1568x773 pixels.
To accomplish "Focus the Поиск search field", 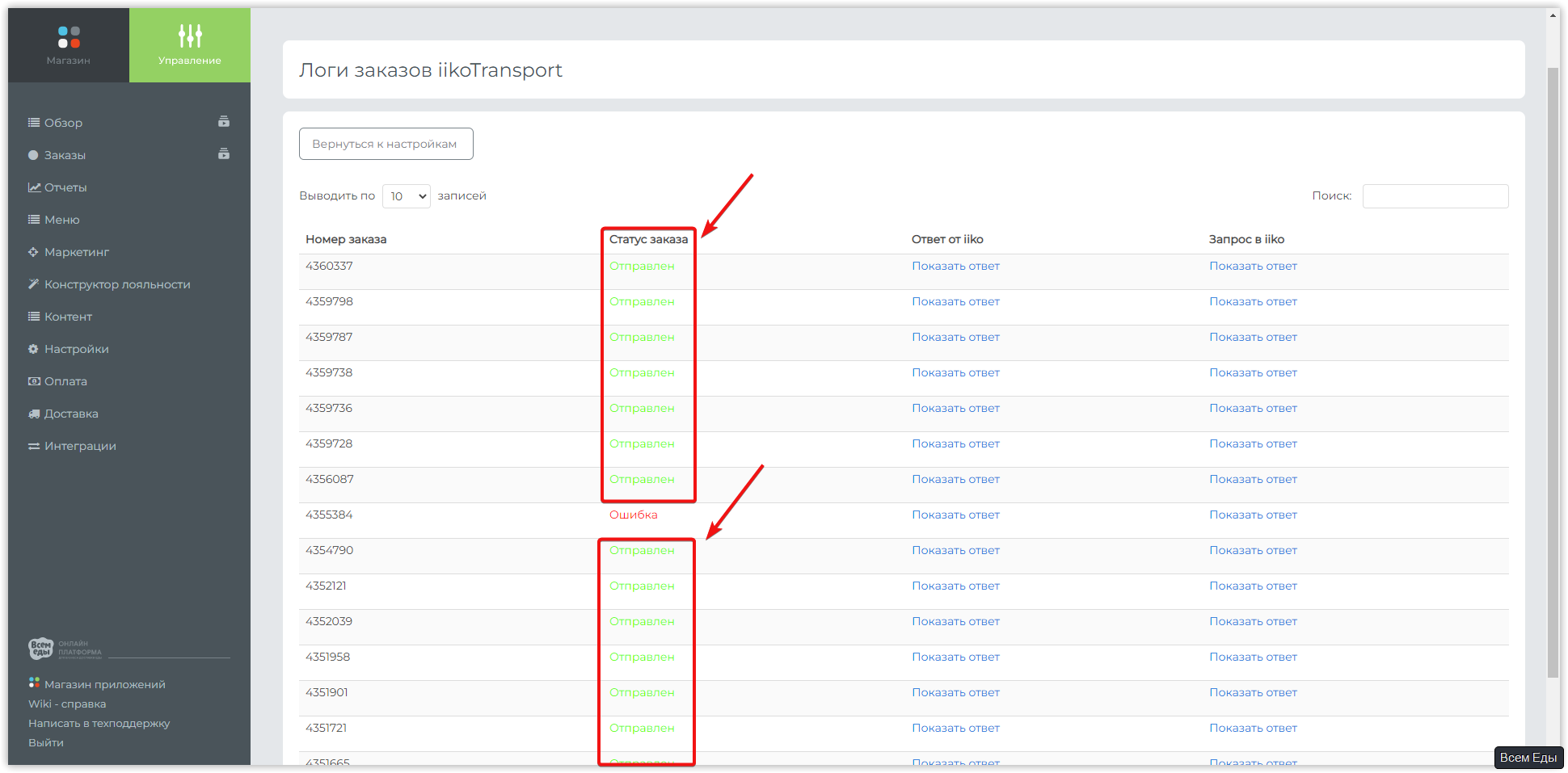I will pyautogui.click(x=1435, y=196).
